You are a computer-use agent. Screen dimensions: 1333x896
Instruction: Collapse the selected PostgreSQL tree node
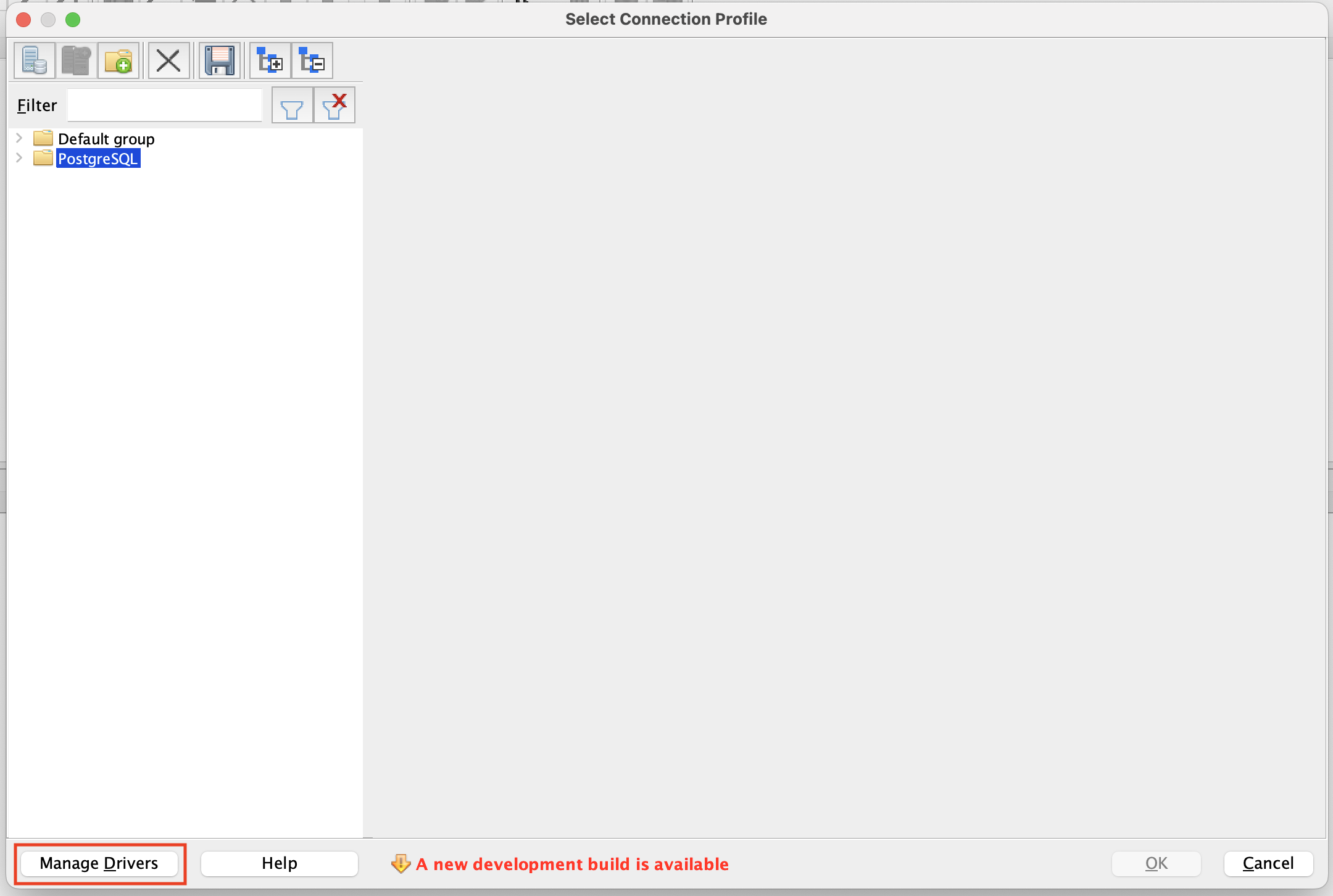coord(19,158)
